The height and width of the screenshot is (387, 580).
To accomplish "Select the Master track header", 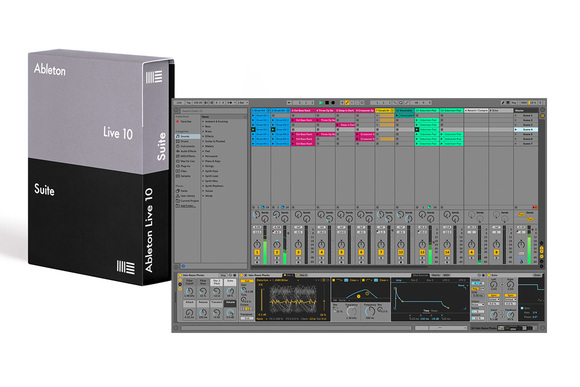I will point(526,110).
